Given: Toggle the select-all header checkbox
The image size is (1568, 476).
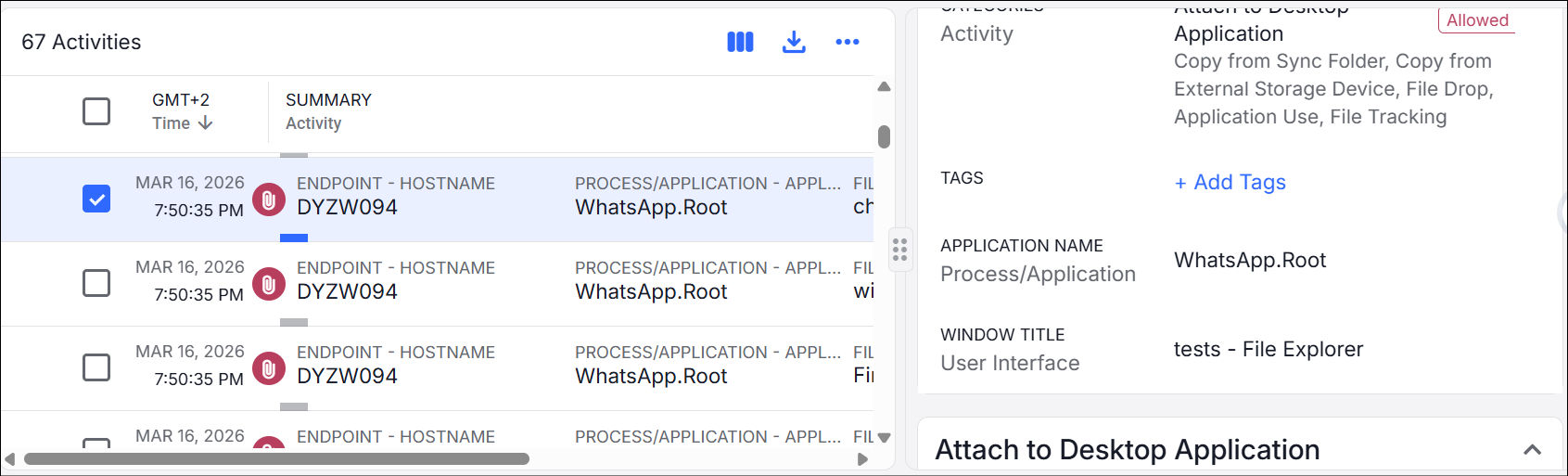Looking at the screenshot, I should click(x=96, y=111).
